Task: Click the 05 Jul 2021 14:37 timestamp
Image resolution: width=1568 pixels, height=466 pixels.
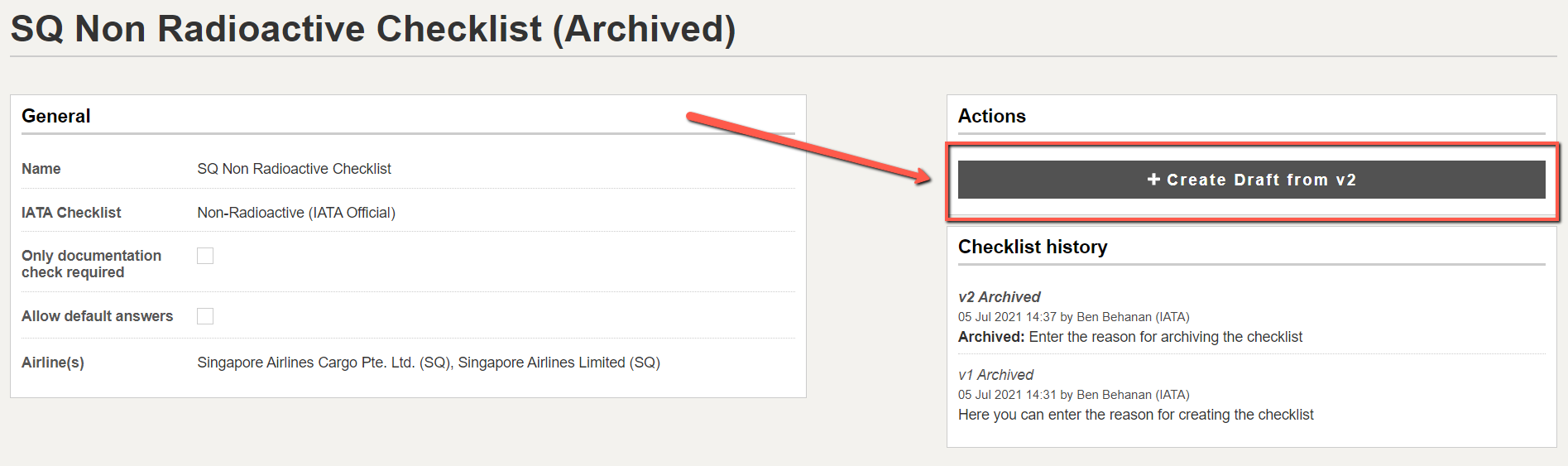Action: pos(1007,317)
